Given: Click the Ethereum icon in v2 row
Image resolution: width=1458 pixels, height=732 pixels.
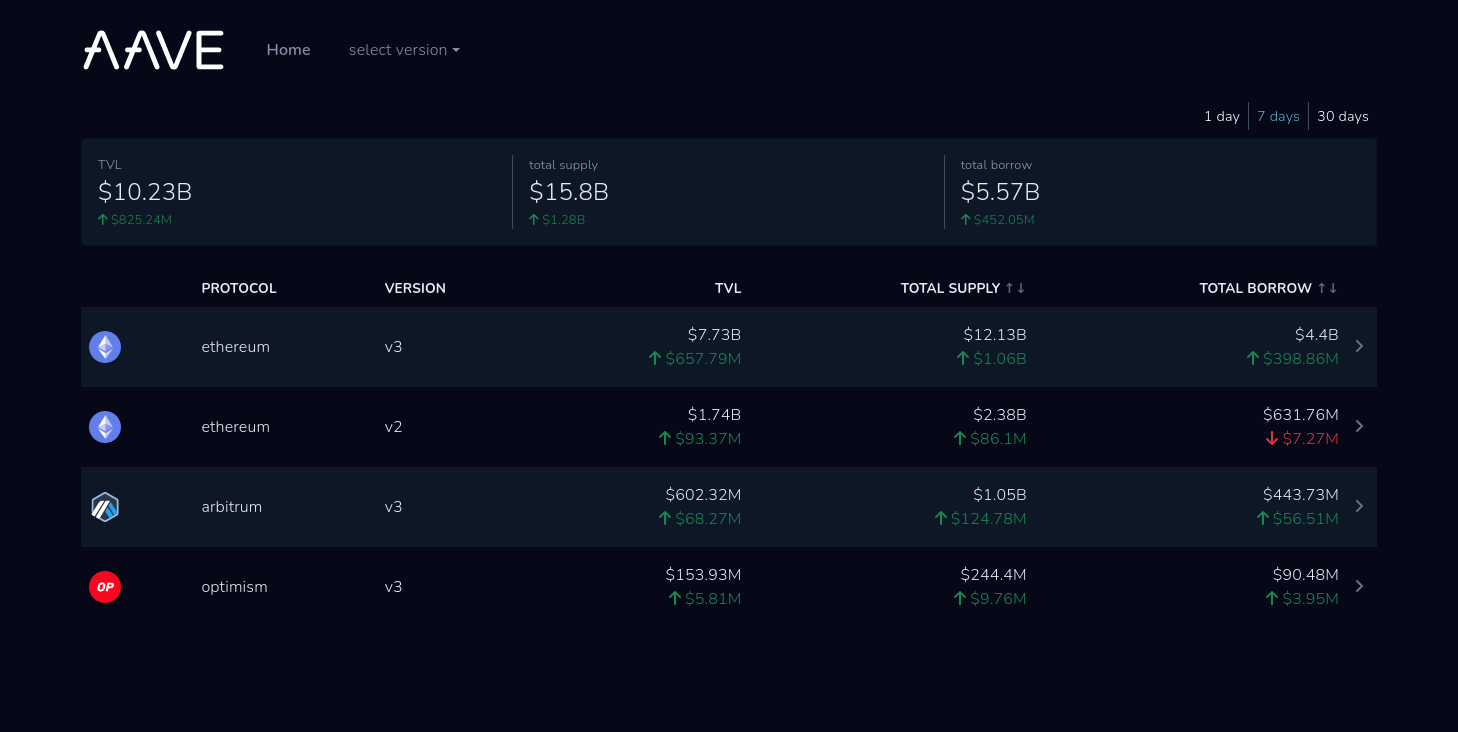Looking at the screenshot, I should 105,427.
